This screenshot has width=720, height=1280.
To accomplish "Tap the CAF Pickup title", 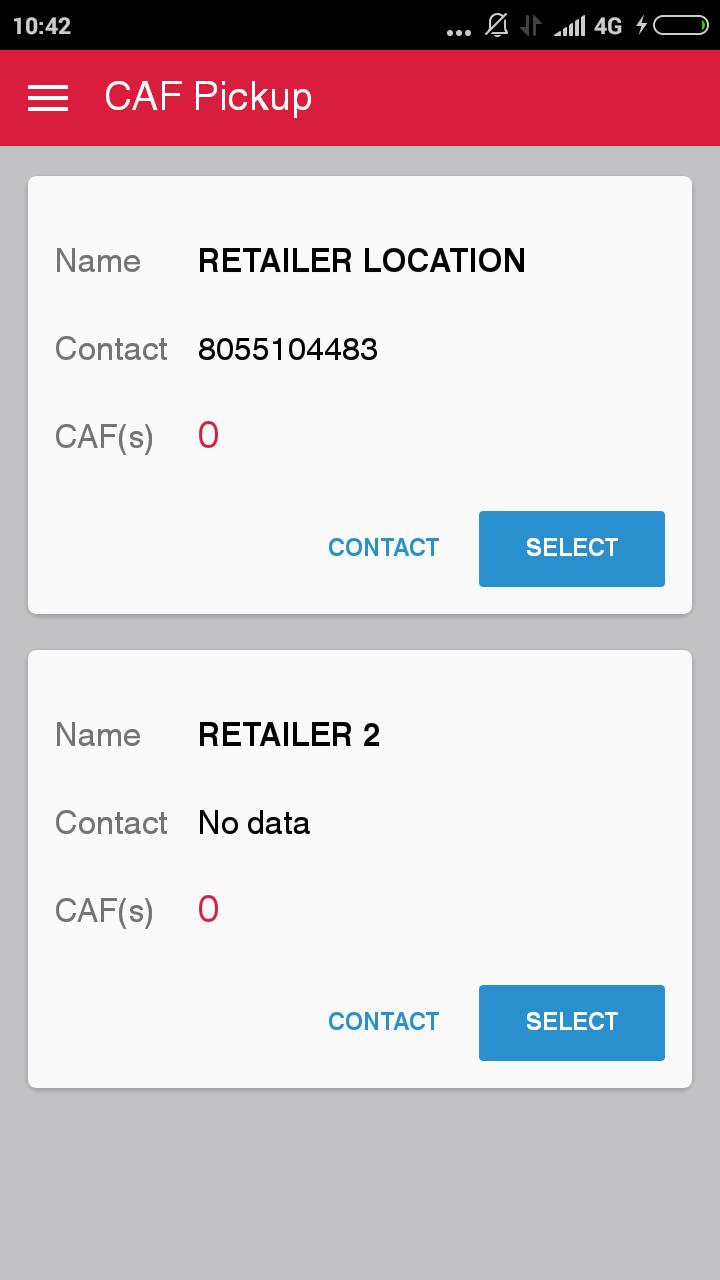I will coord(208,97).
